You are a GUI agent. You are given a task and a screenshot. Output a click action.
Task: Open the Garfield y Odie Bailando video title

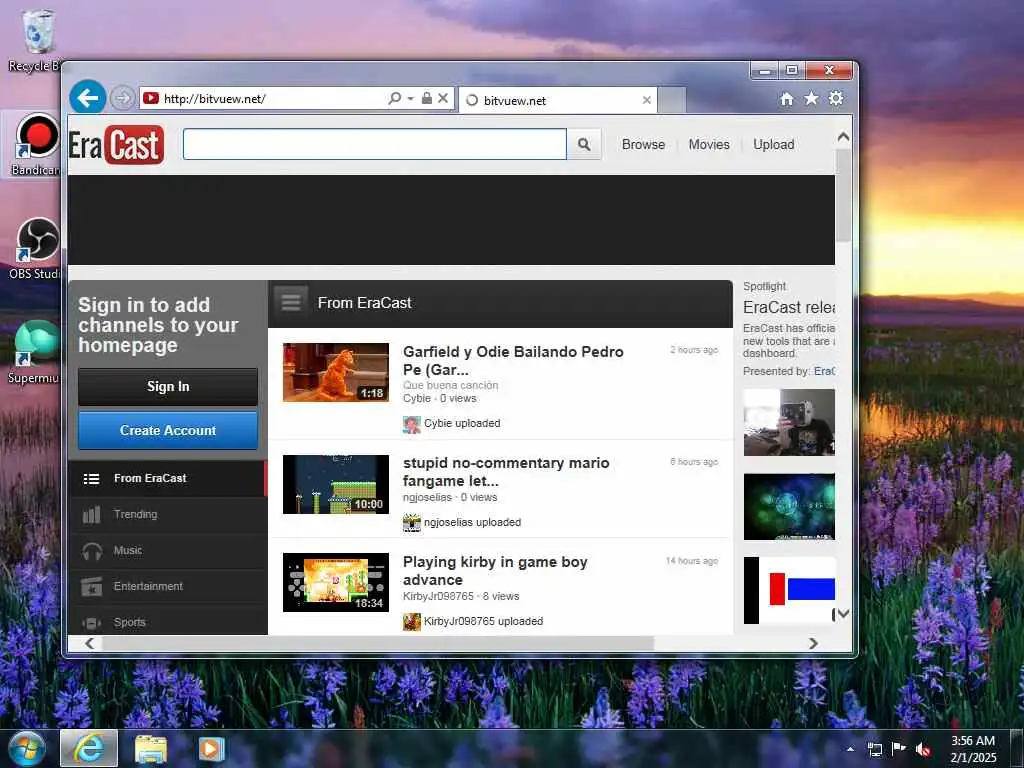513,360
